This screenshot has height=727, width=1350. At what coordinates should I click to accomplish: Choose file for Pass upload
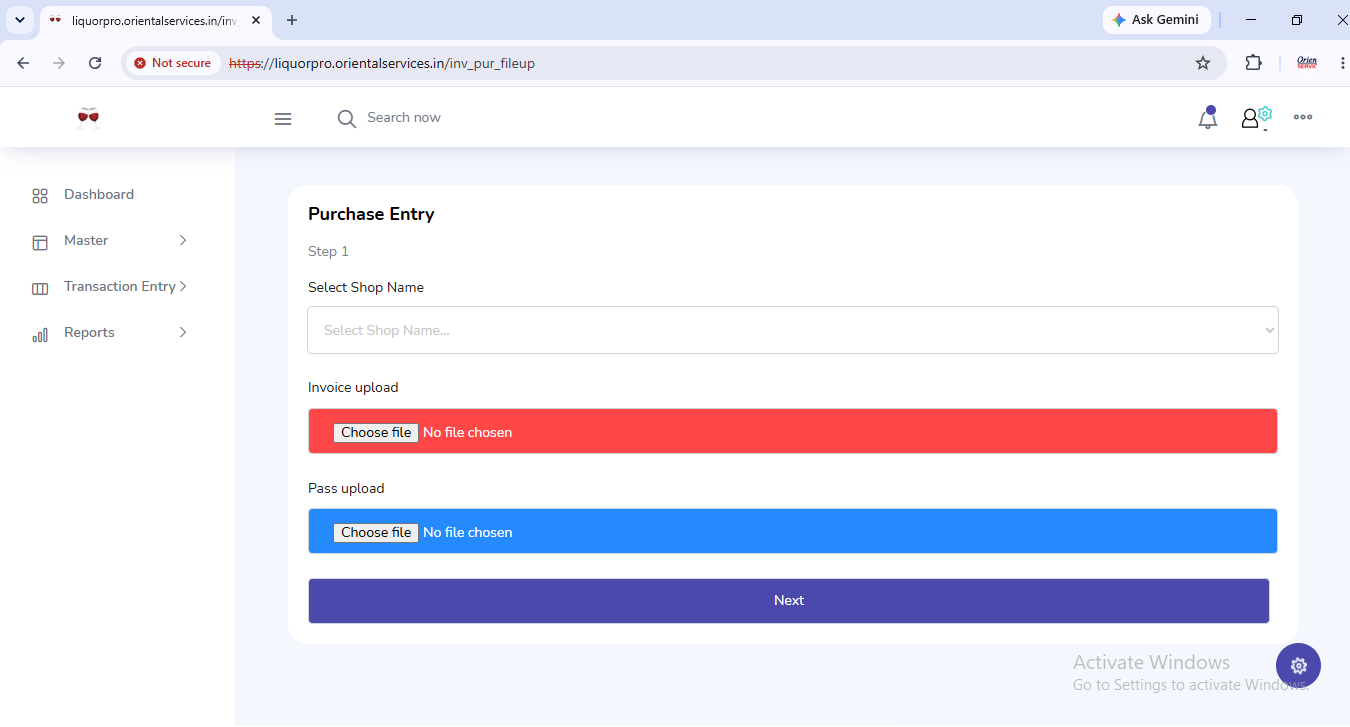[376, 533]
